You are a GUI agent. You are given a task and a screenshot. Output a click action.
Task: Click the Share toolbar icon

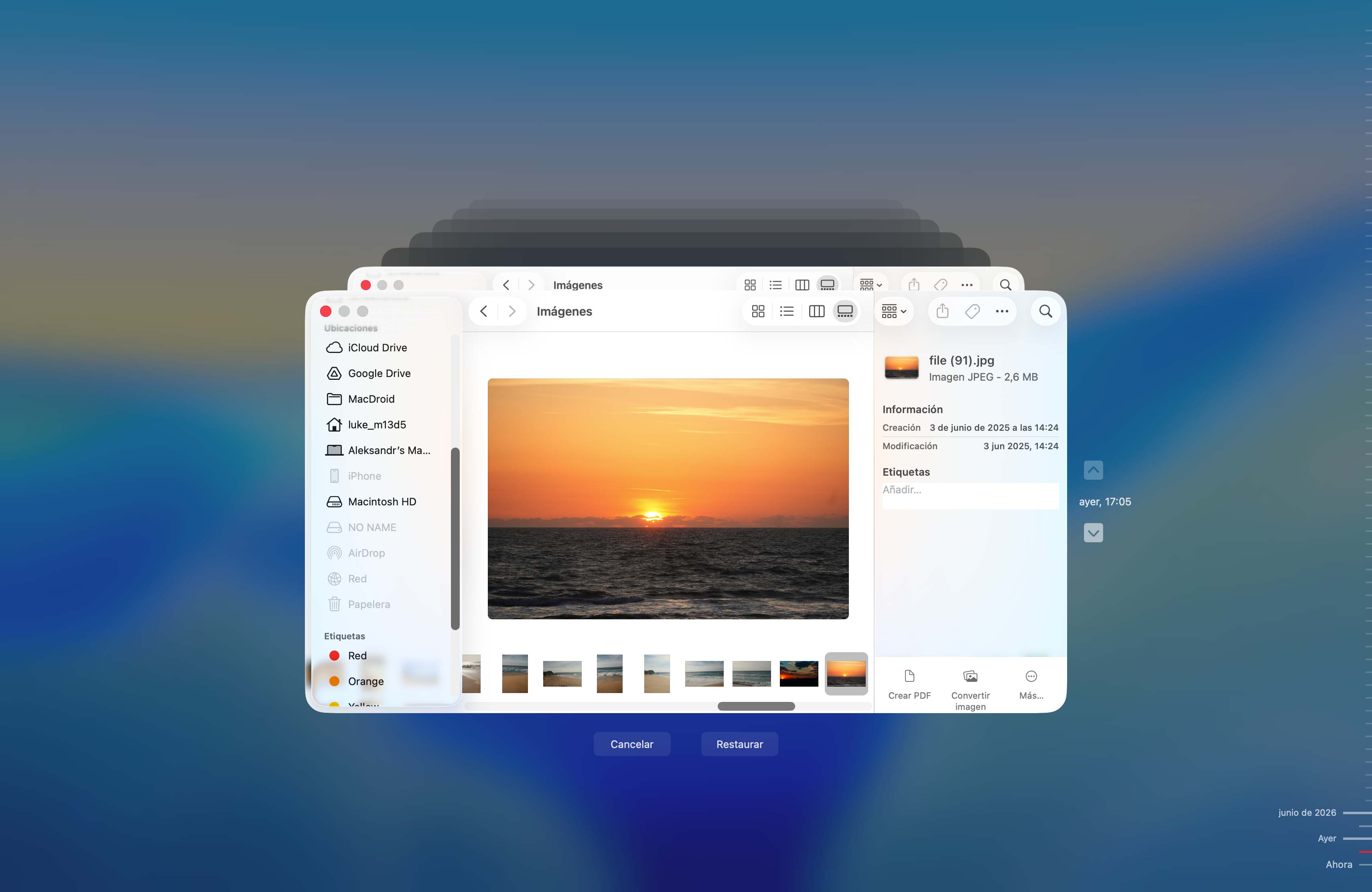(x=942, y=311)
